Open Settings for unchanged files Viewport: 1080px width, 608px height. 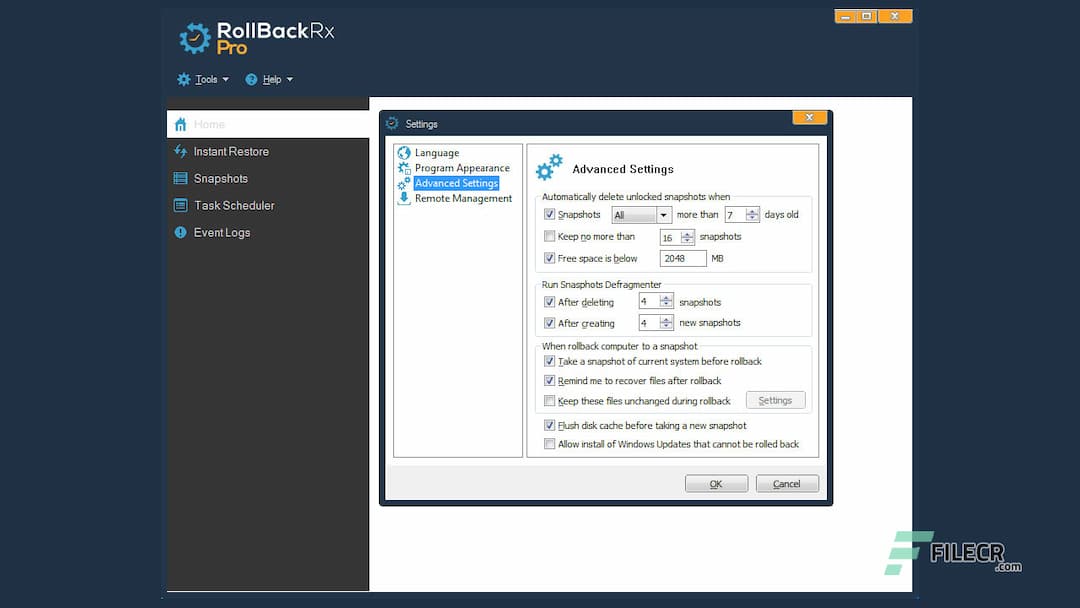775,399
